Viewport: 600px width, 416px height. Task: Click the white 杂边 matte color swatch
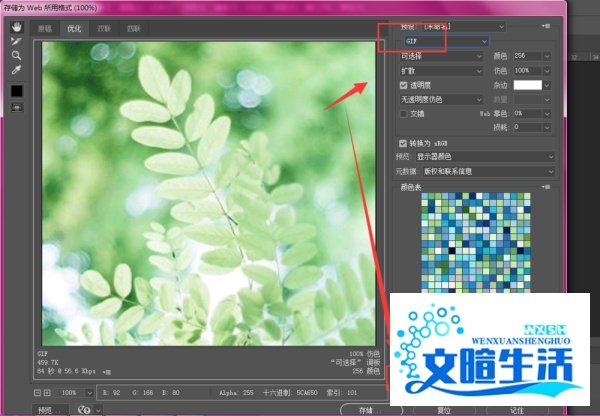point(528,85)
